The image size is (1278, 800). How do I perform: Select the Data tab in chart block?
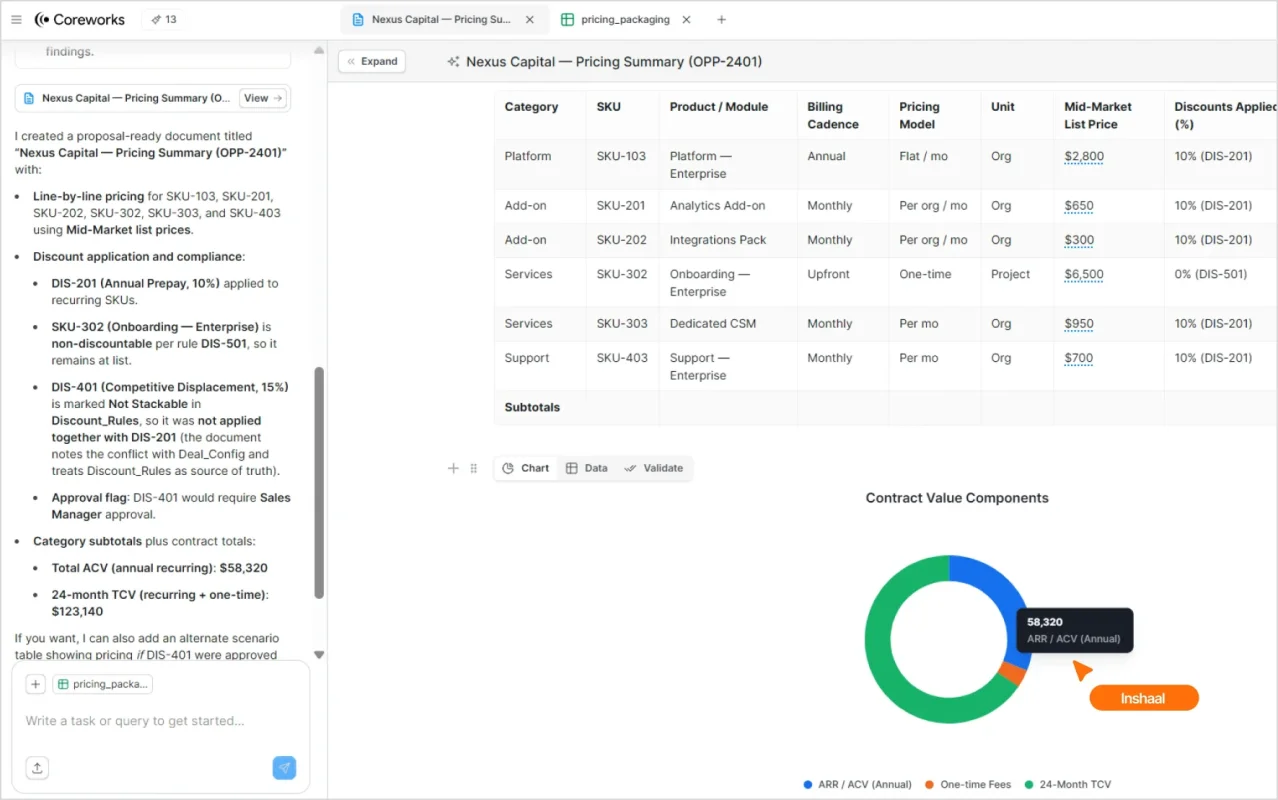587,468
